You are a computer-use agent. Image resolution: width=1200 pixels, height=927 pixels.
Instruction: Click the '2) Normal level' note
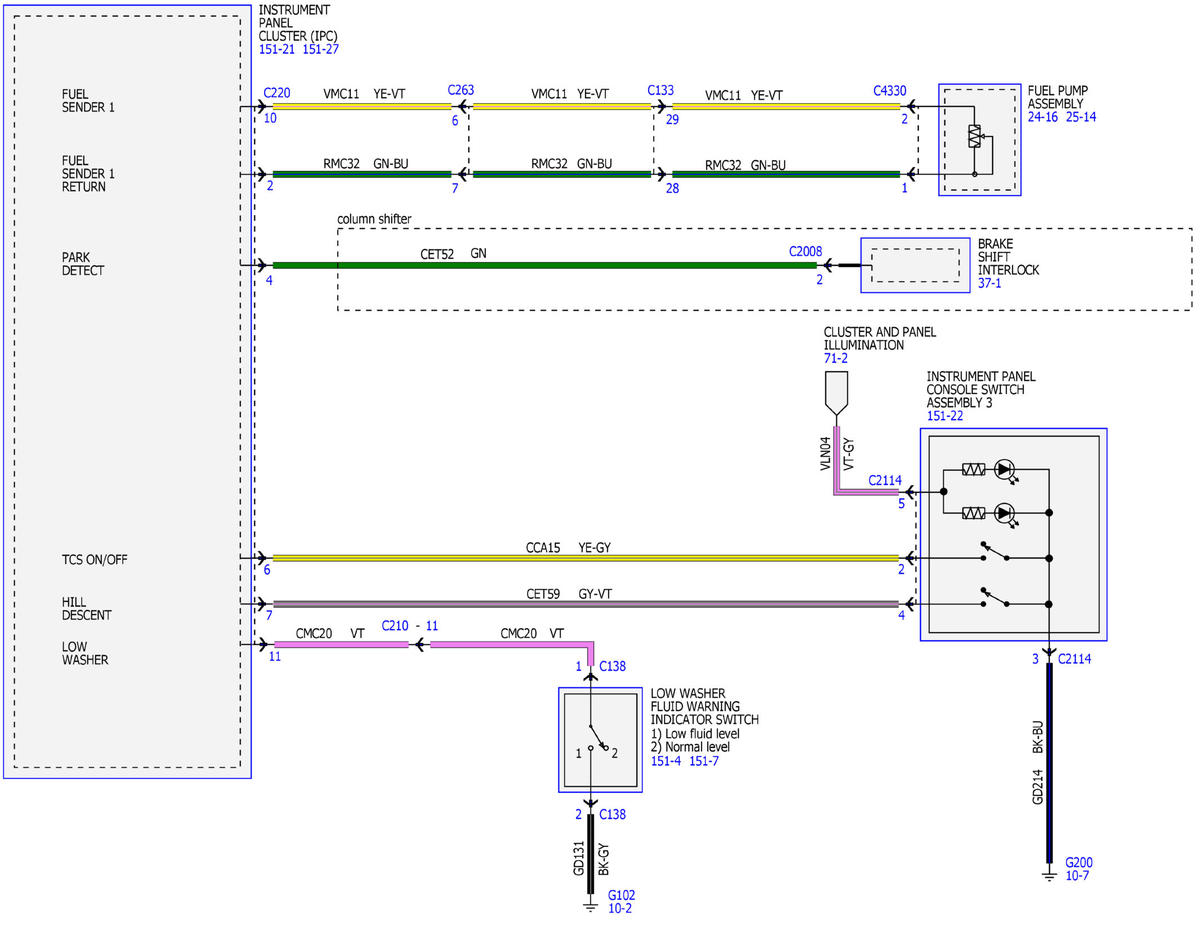coord(690,747)
